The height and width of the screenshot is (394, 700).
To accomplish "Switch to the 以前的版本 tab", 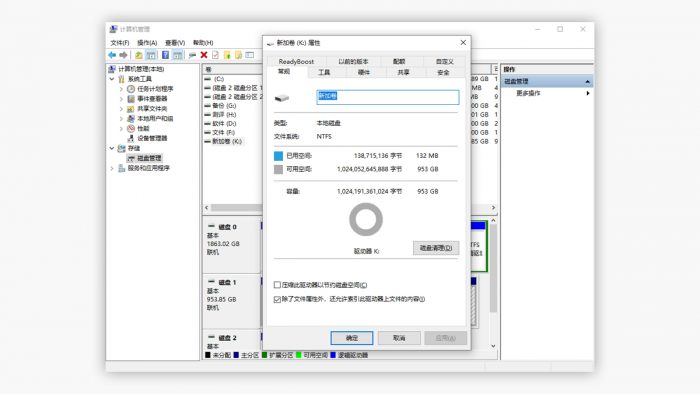I will (x=353, y=62).
